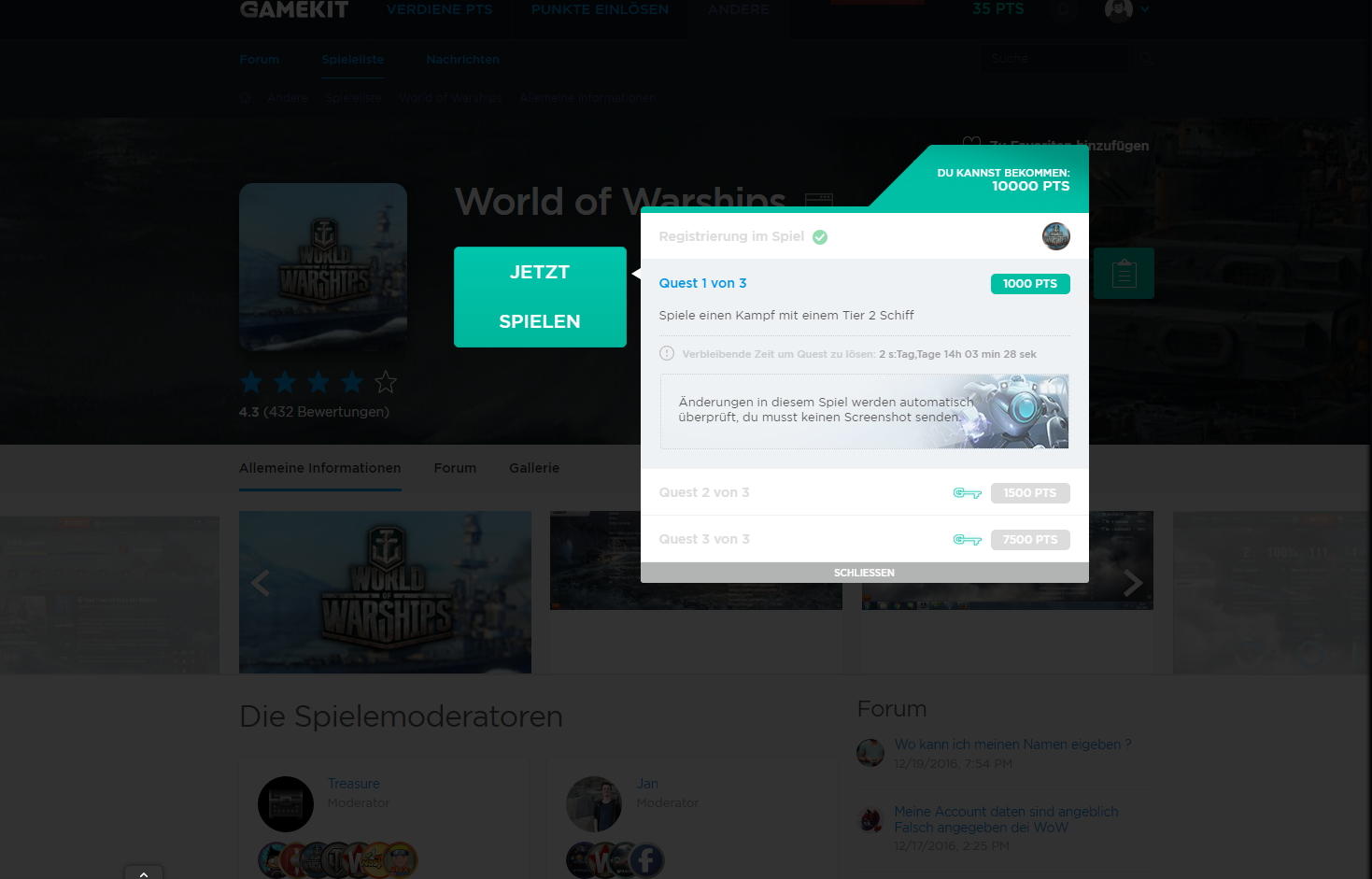Click the heart favorite icon
This screenshot has height=879, width=1372.
point(971,143)
